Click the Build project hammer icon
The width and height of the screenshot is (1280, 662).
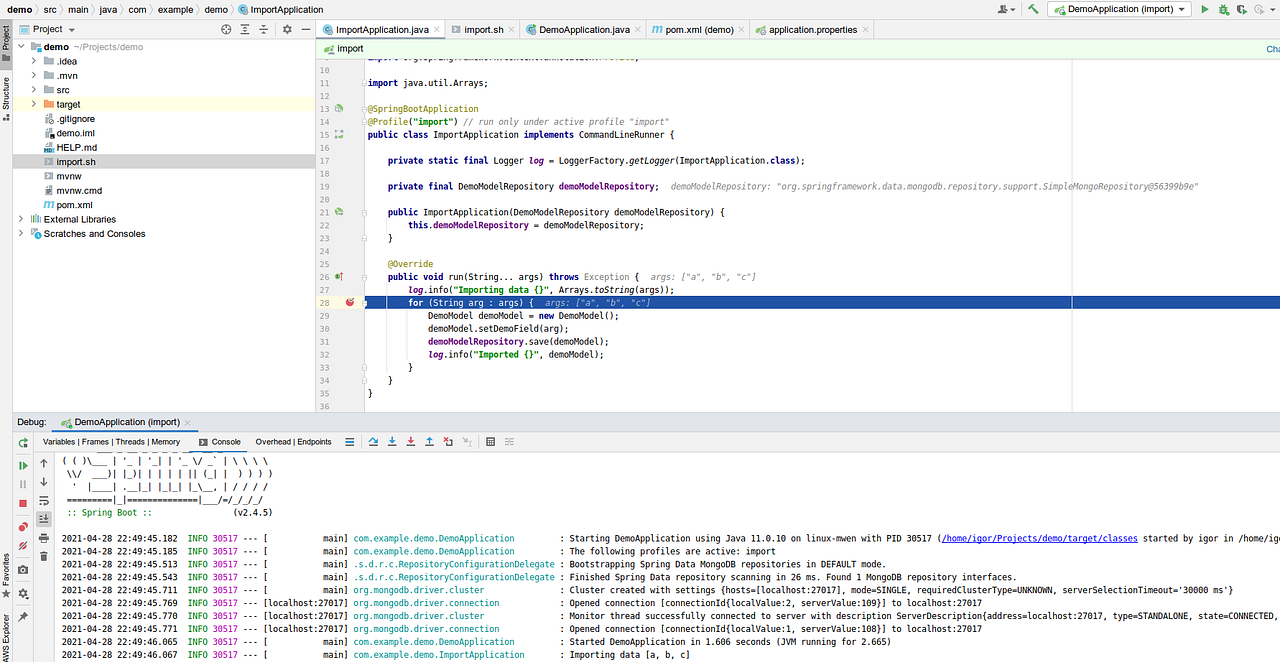click(1033, 9)
